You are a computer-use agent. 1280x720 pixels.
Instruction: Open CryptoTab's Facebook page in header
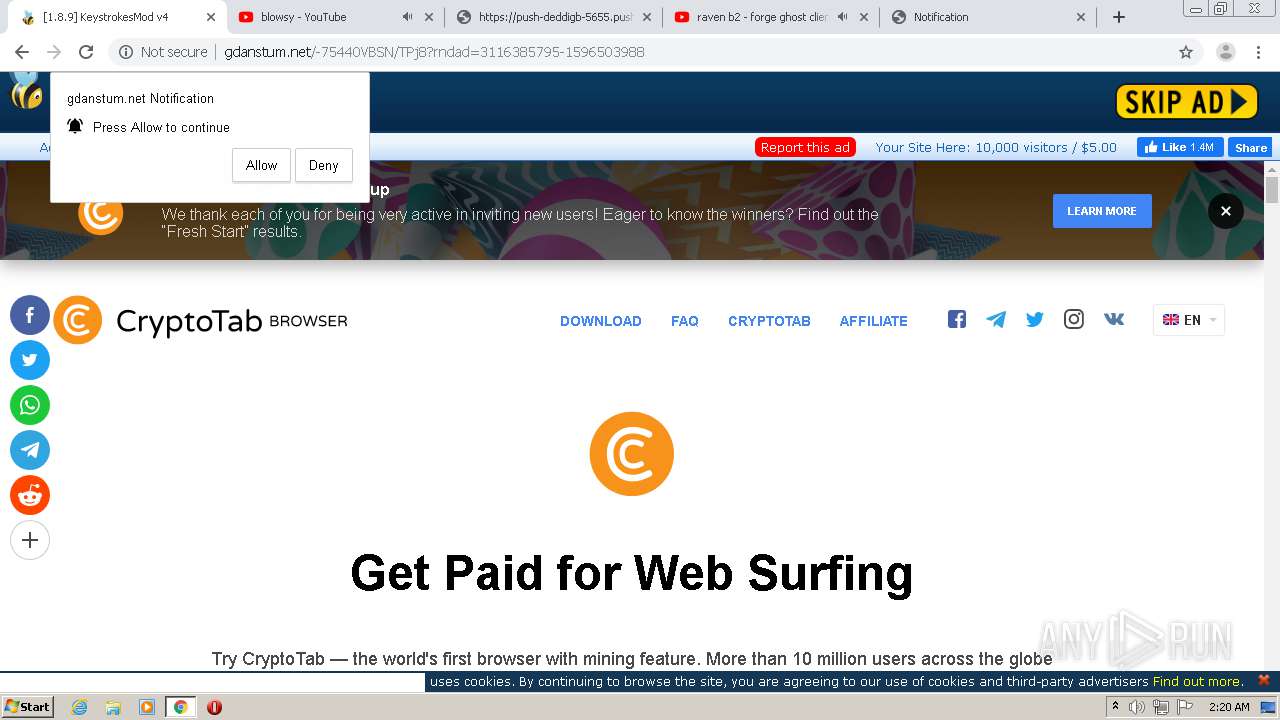(x=957, y=320)
